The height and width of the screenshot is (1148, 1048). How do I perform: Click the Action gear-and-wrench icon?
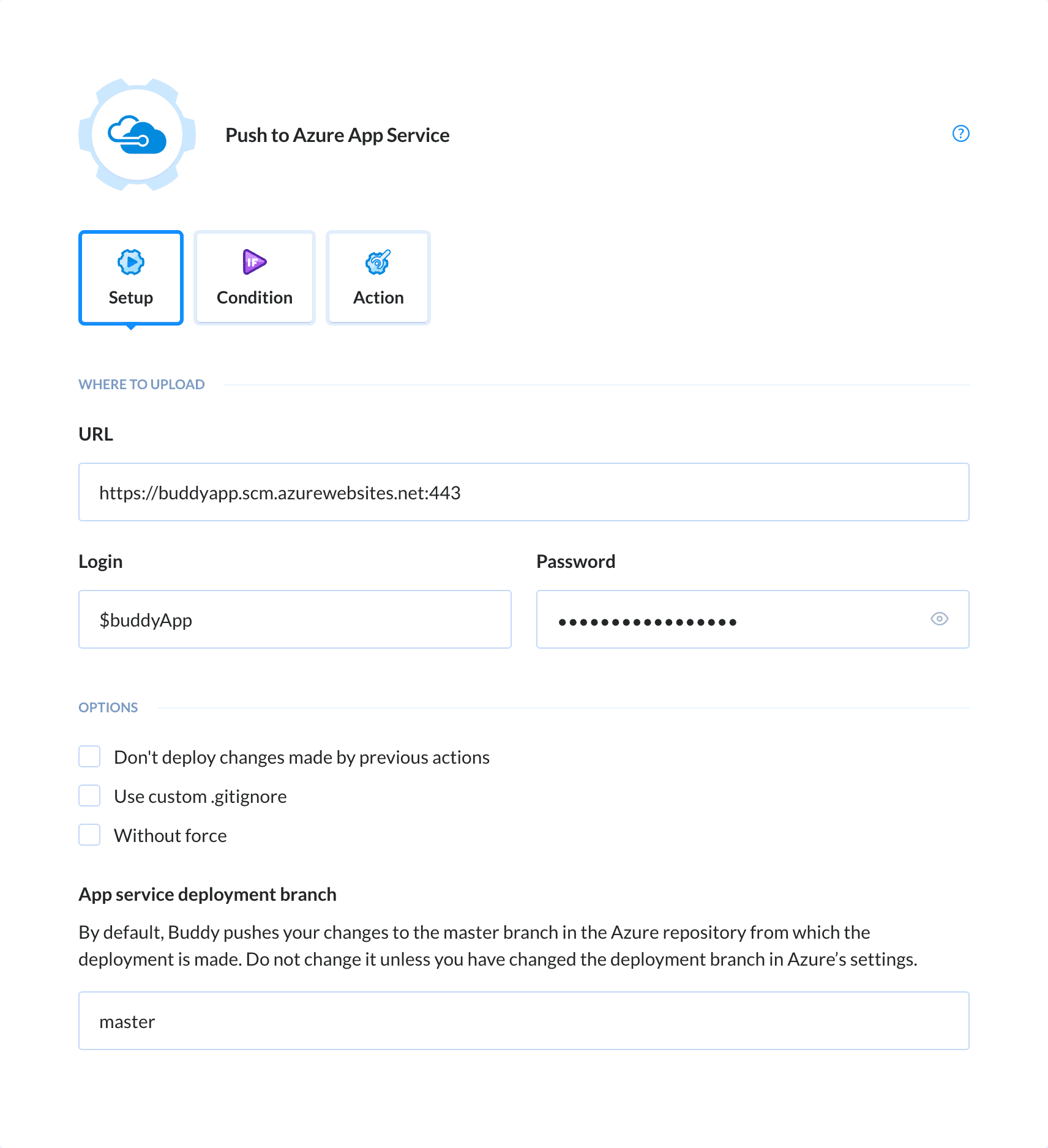(x=378, y=263)
